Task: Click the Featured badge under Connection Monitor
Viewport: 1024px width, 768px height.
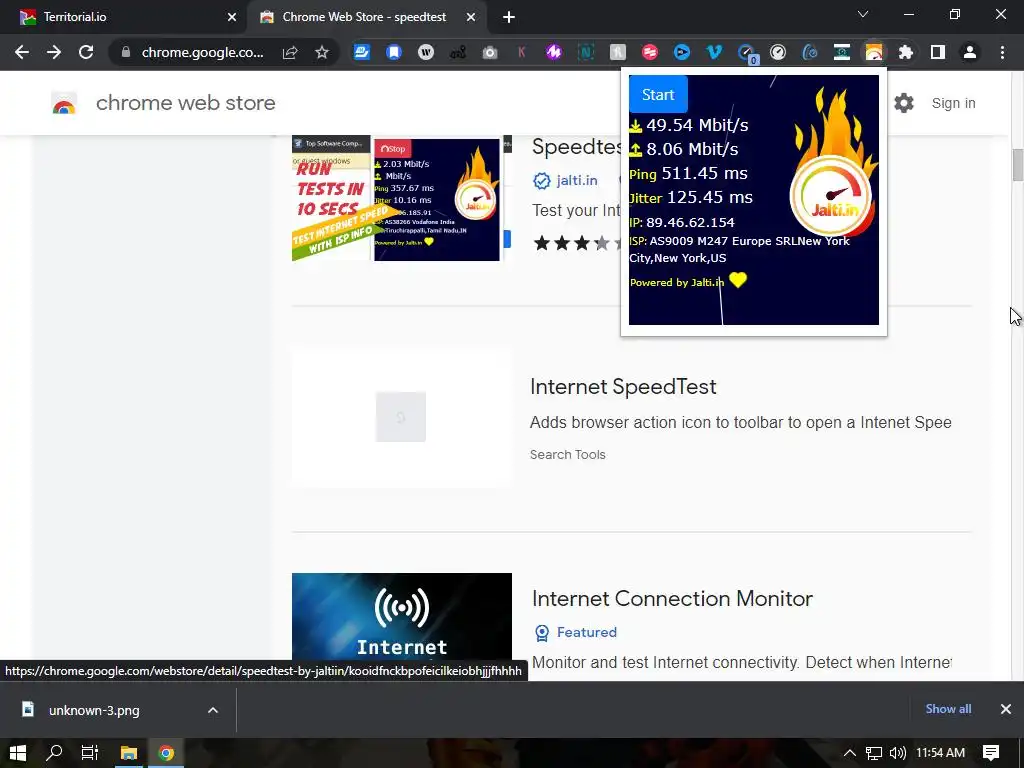Action: [x=576, y=633]
